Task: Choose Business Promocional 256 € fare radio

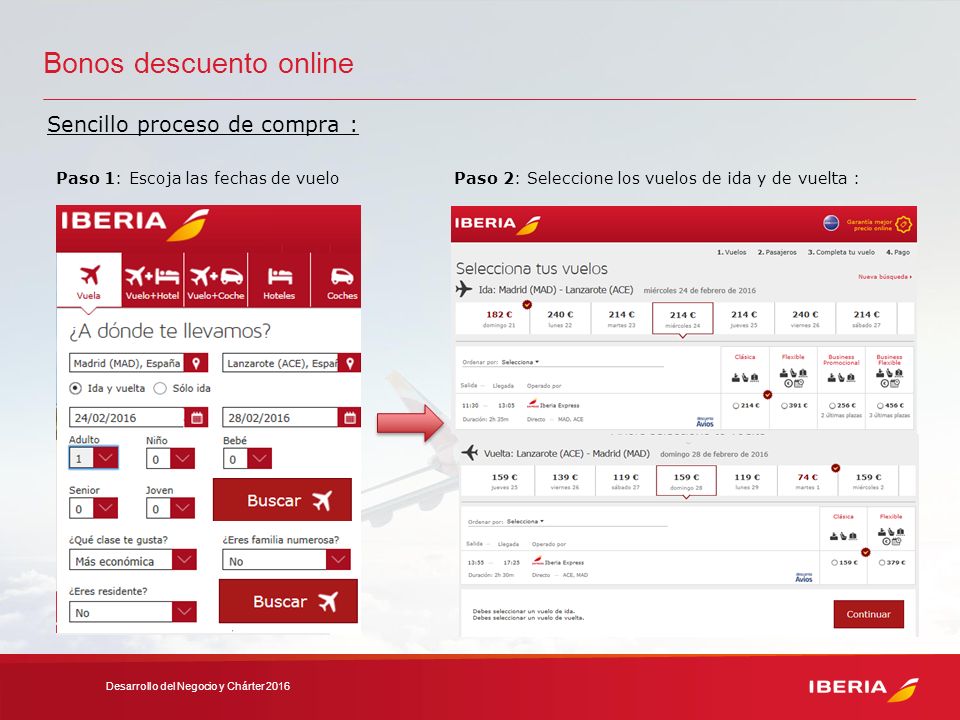Action: pyautogui.click(x=833, y=406)
